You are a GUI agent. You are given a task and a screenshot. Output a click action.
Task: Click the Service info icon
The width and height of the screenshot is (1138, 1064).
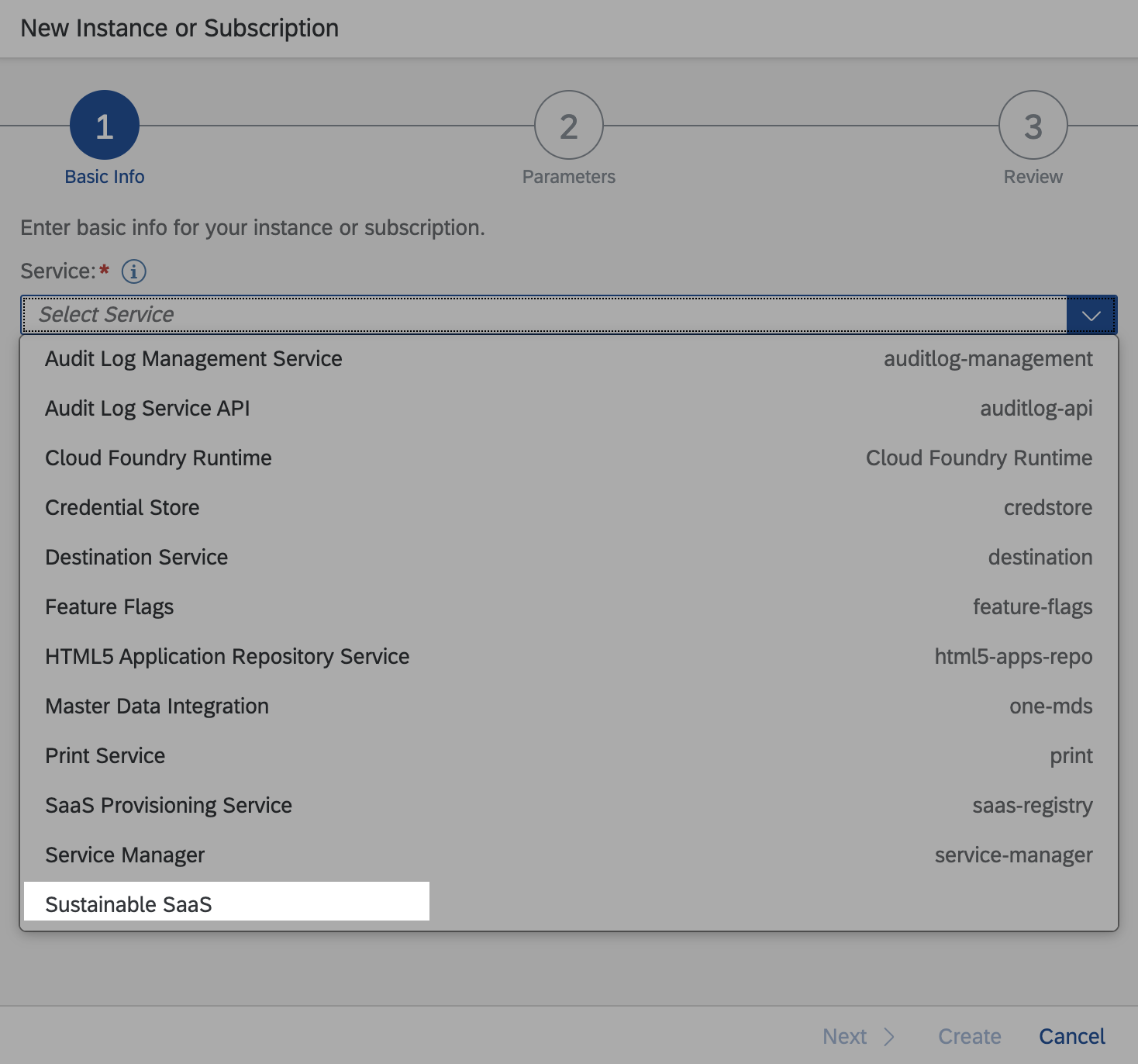(x=134, y=271)
